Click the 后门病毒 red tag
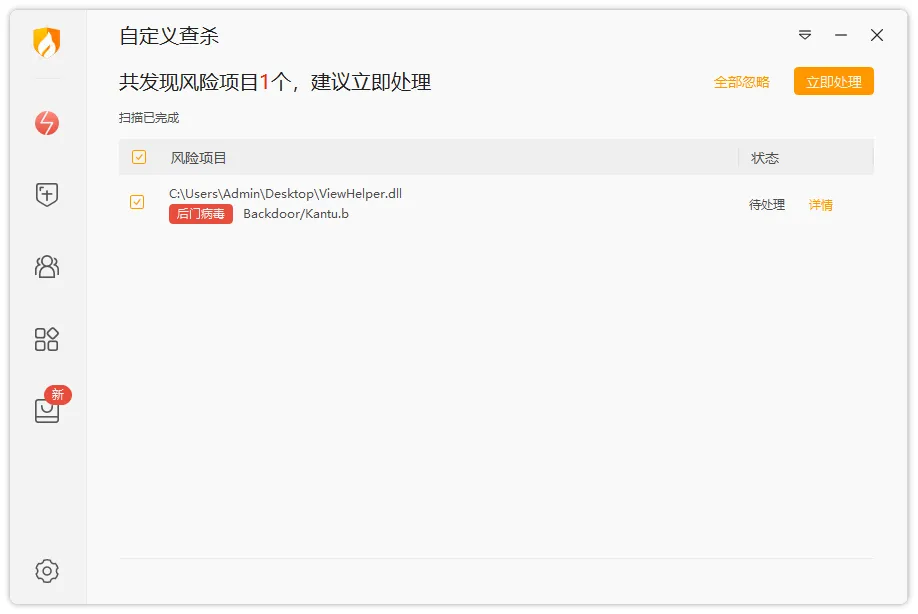The width and height of the screenshot is (918, 614). [201, 214]
